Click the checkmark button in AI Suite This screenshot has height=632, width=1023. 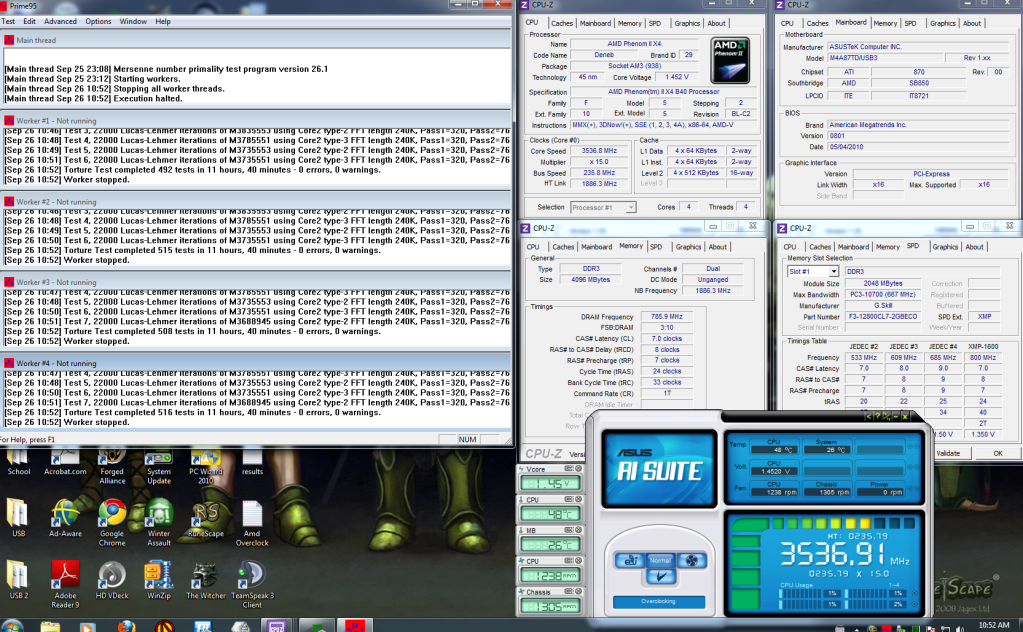661,576
